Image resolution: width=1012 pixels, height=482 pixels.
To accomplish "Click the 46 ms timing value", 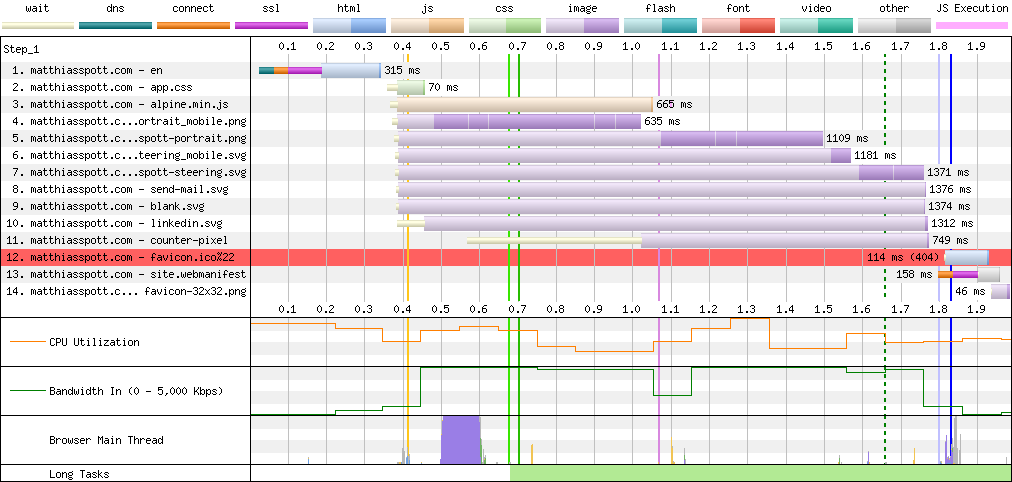I will pos(971,291).
